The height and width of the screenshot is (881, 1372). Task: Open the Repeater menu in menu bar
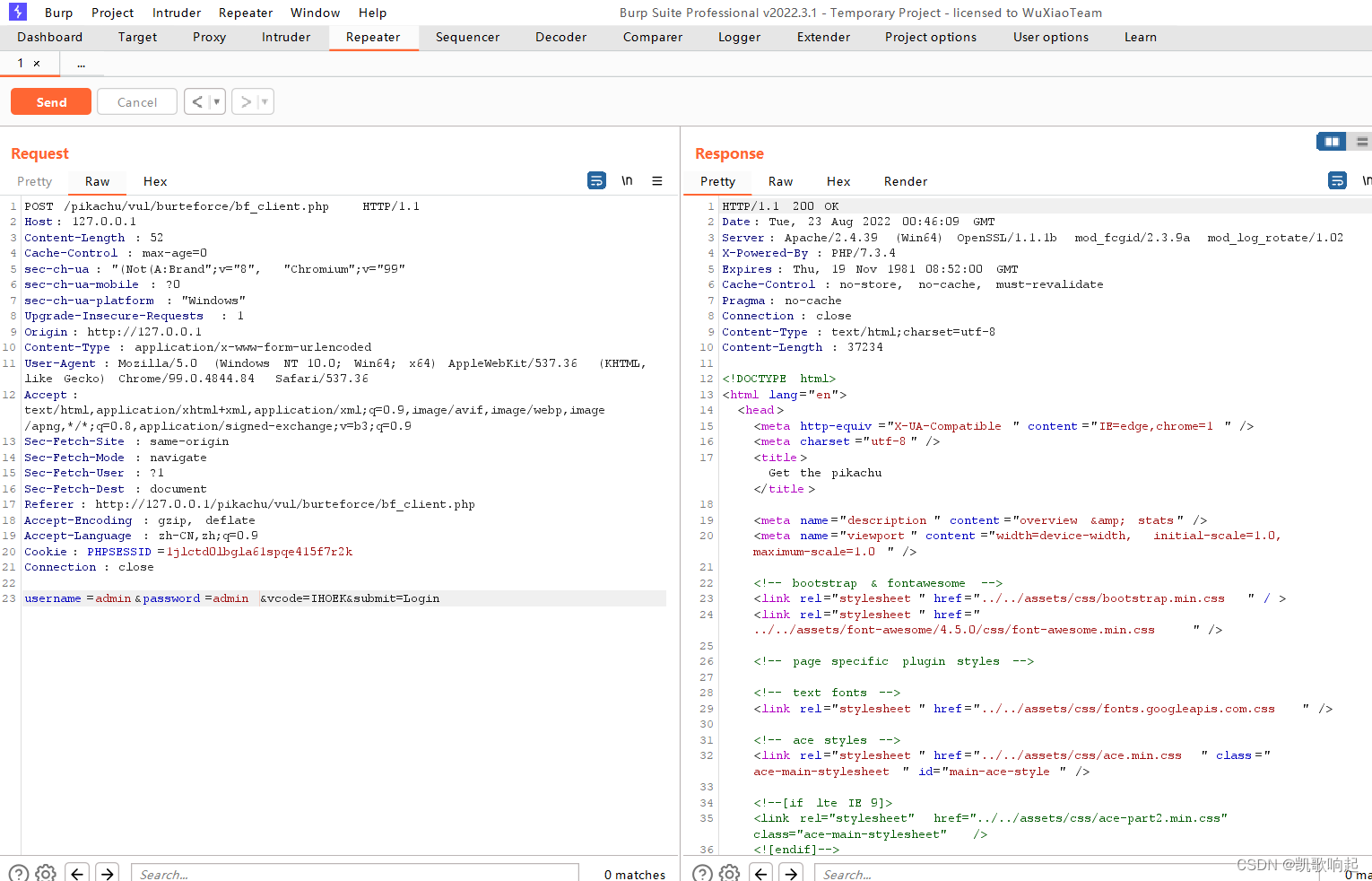(246, 13)
